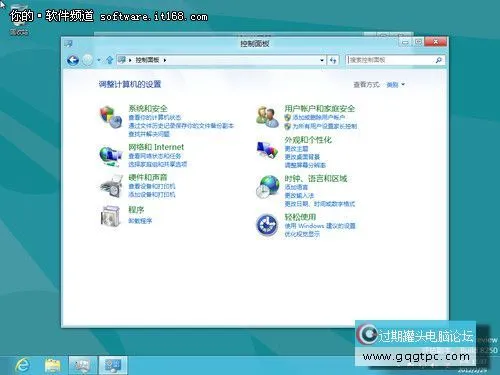Click the Up one level arrow

109,60
